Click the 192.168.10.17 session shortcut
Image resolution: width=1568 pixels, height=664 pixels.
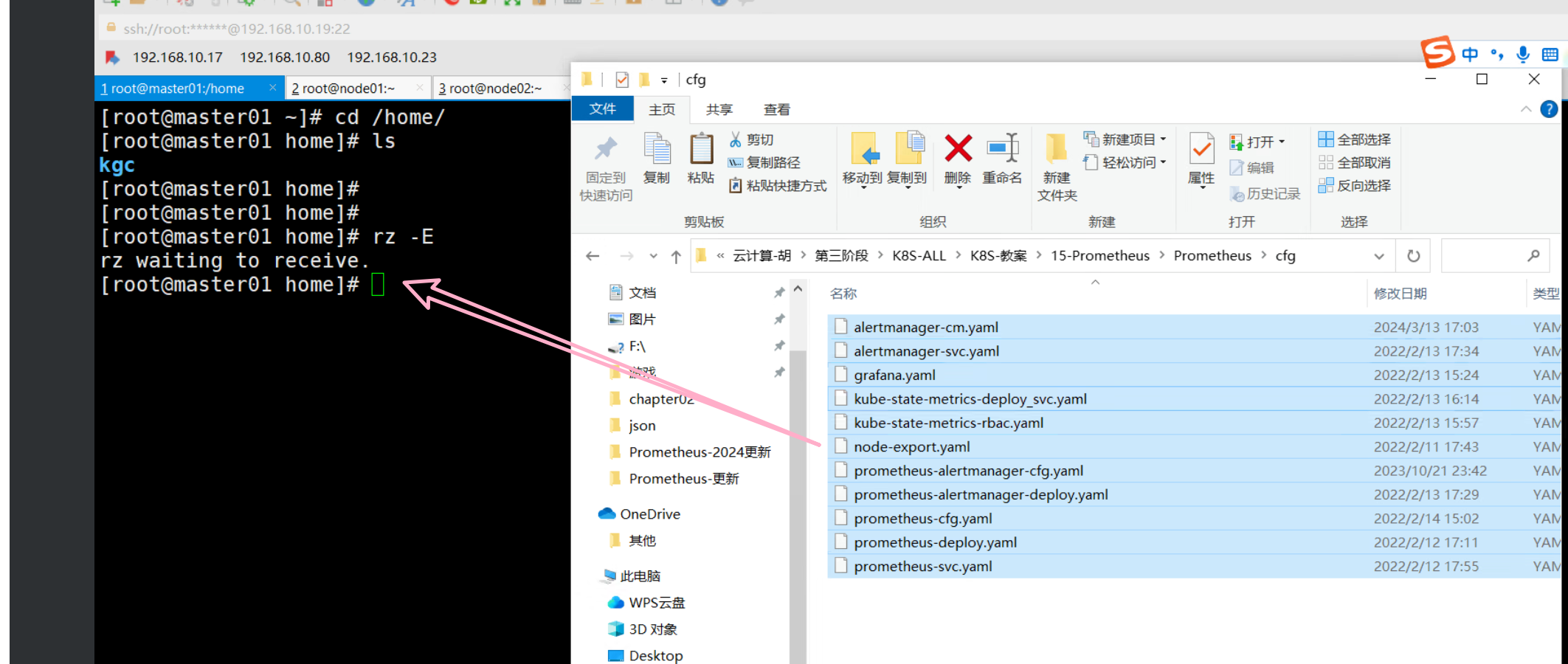[x=177, y=57]
